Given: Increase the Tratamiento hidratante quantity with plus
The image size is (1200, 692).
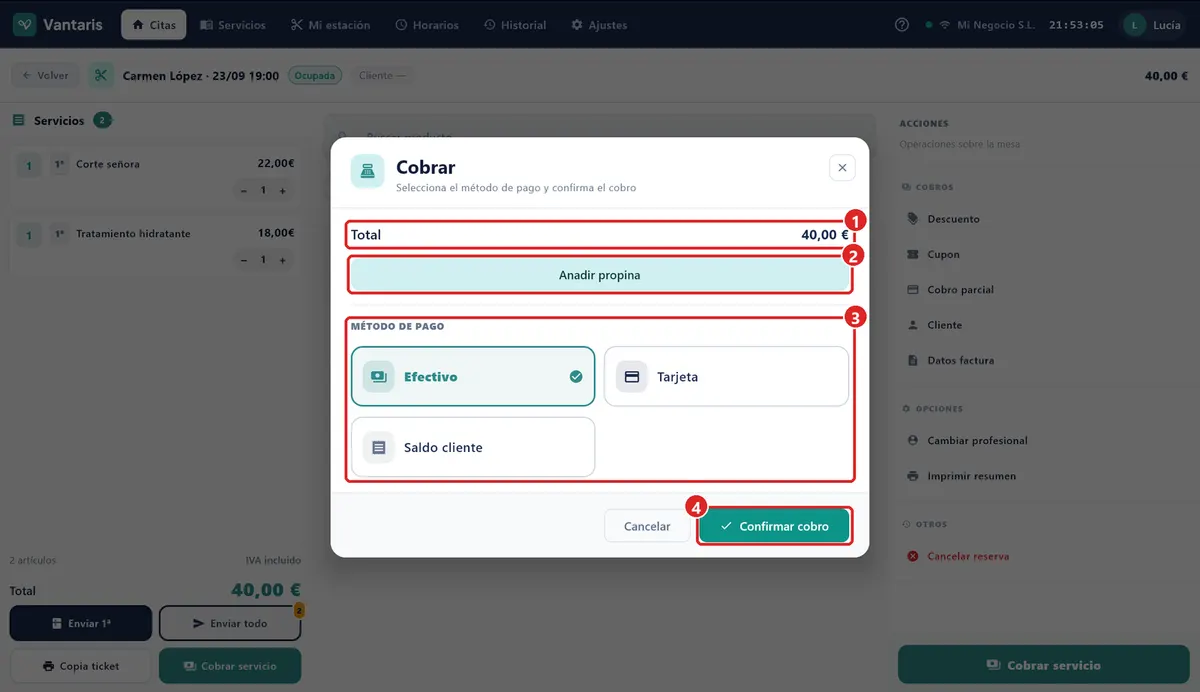Looking at the screenshot, I should 283,260.
